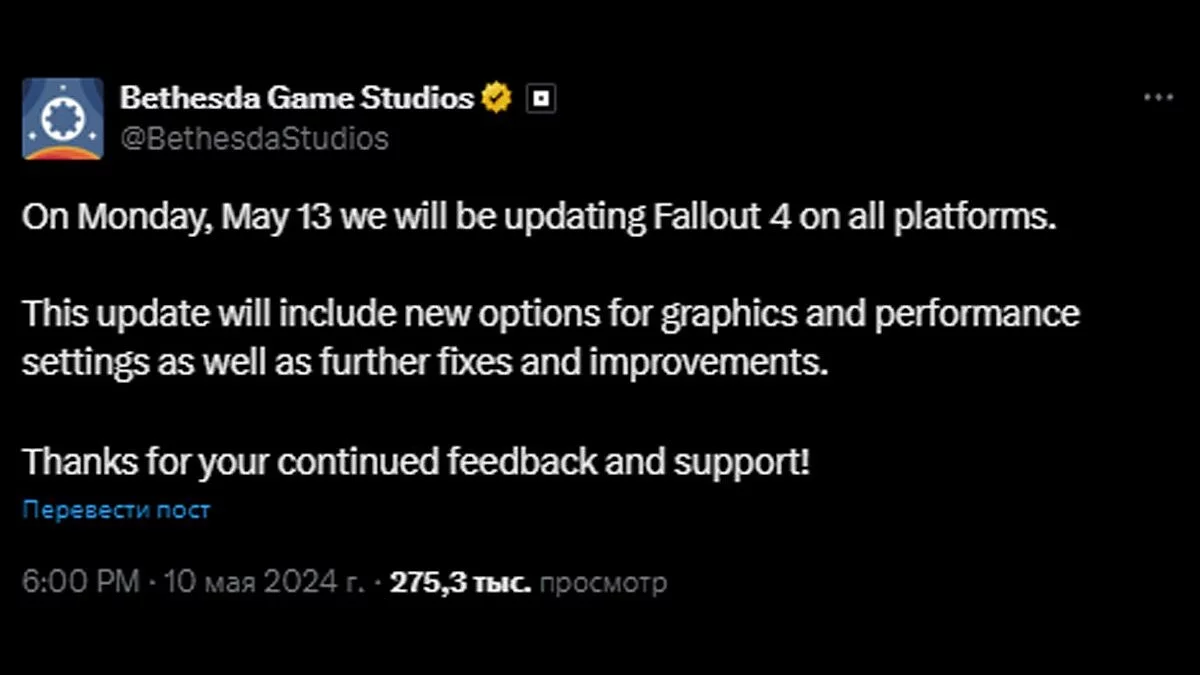
Task: Click the Bethesda Game Studios profile avatar
Action: point(63,119)
